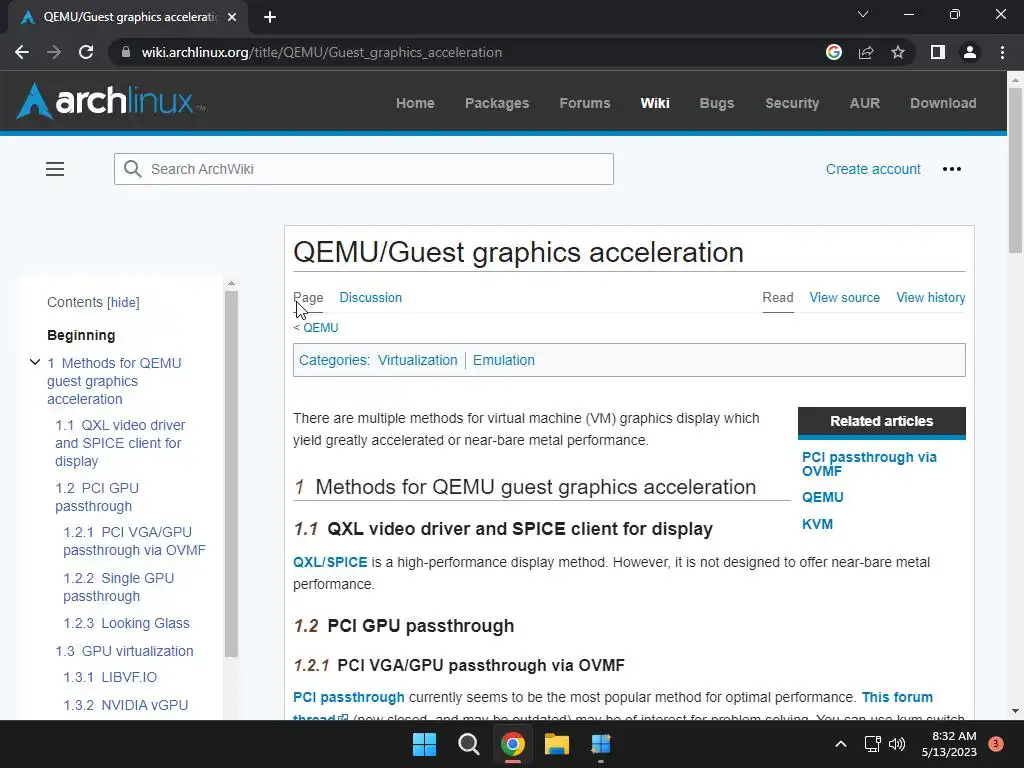The image size is (1024, 768).
Task: Click the search magnifier in ArchWiki box
Action: pyautogui.click(x=133, y=169)
